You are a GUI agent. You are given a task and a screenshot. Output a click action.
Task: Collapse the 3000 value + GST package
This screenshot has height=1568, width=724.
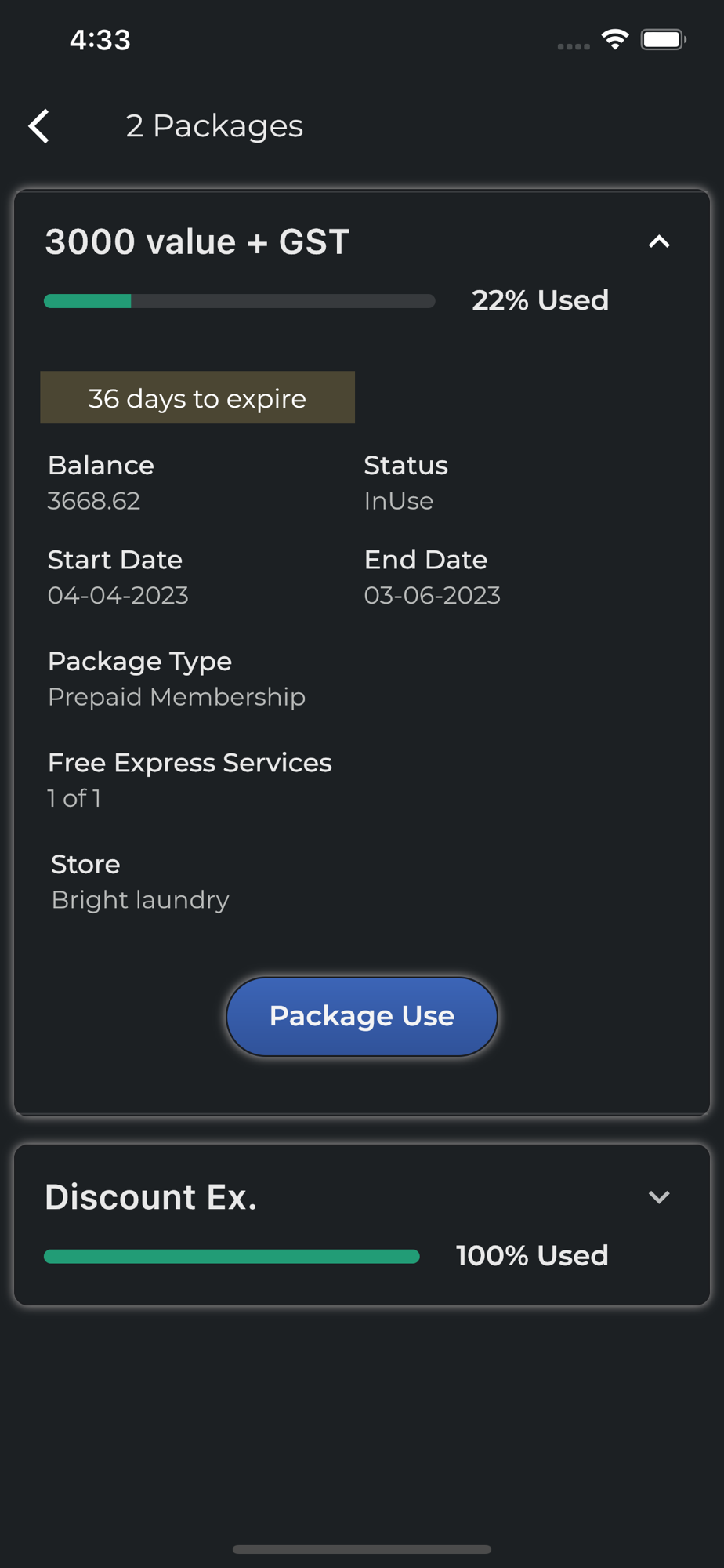[x=659, y=242]
